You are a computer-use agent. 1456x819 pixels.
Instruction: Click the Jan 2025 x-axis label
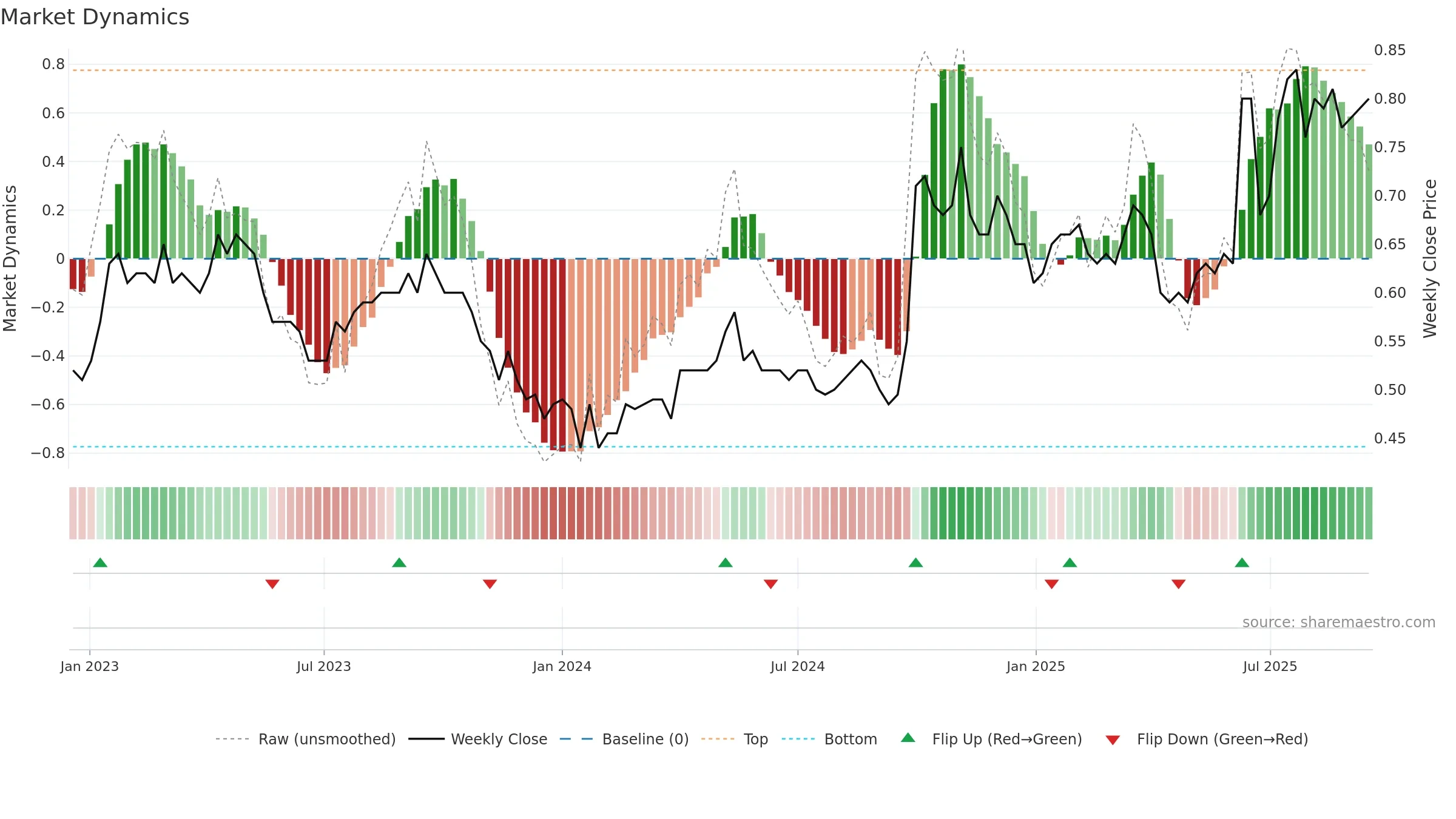tap(1036, 666)
